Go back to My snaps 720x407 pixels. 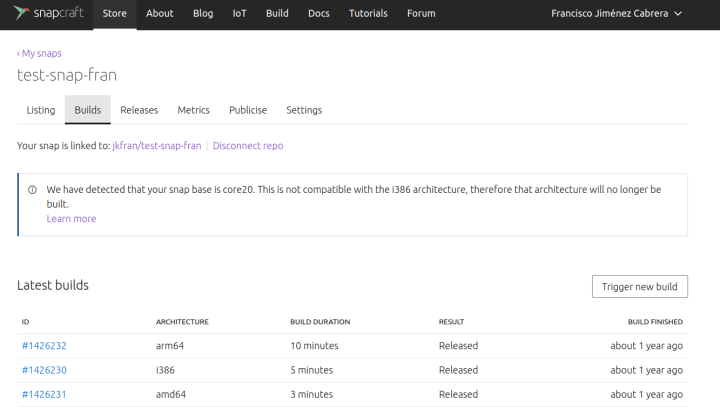[39, 53]
